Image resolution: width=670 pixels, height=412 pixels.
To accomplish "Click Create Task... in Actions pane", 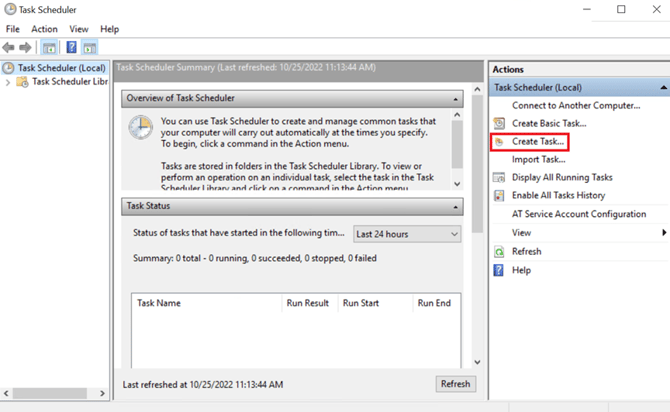I will pos(538,142).
